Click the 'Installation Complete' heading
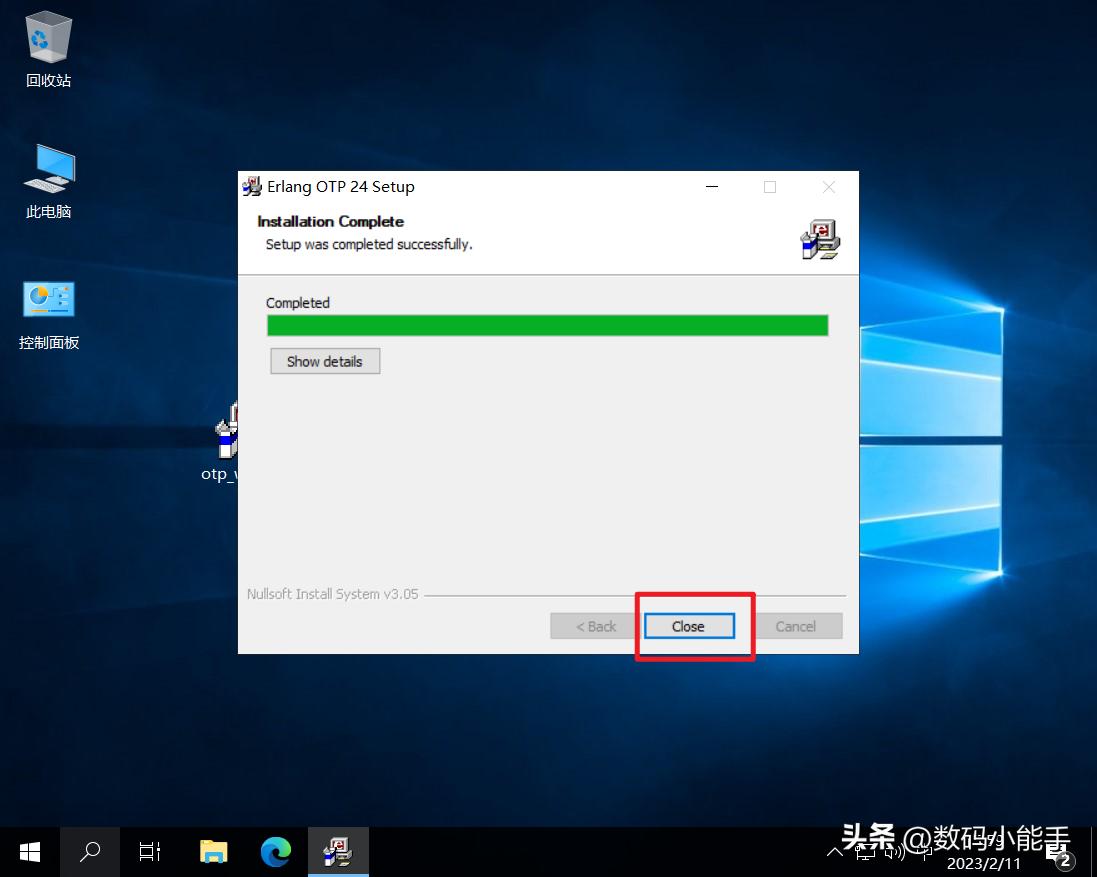The image size is (1097, 877). [330, 222]
